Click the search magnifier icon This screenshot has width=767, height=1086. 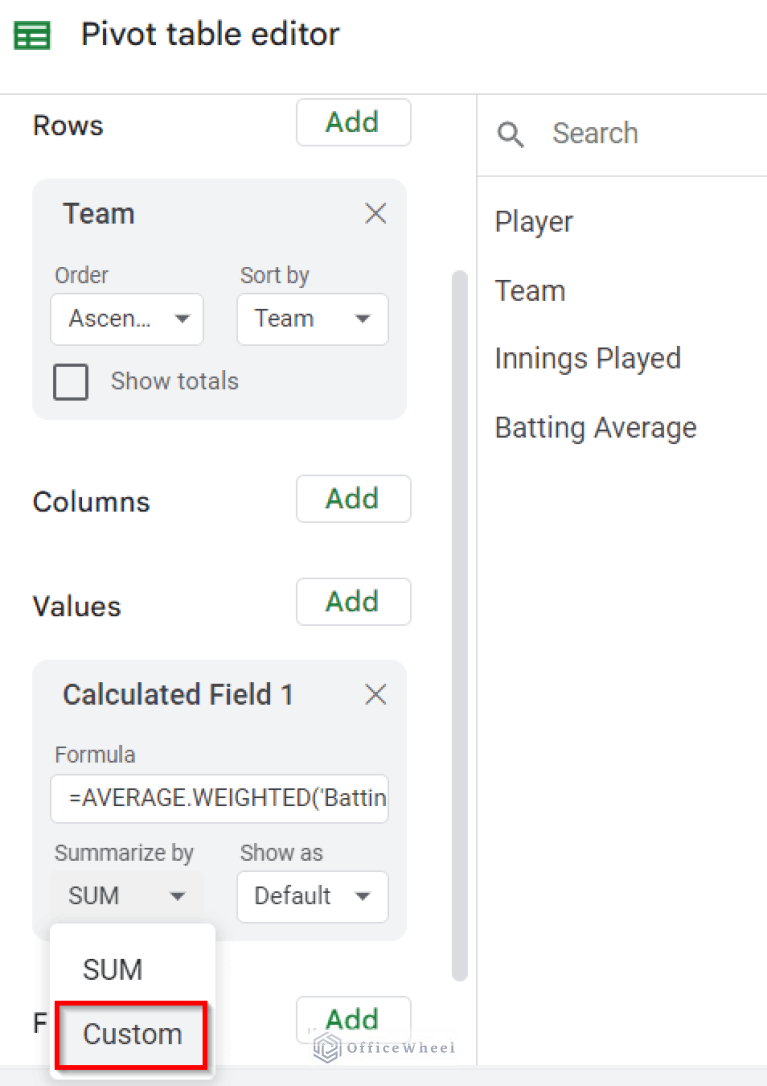click(510, 133)
